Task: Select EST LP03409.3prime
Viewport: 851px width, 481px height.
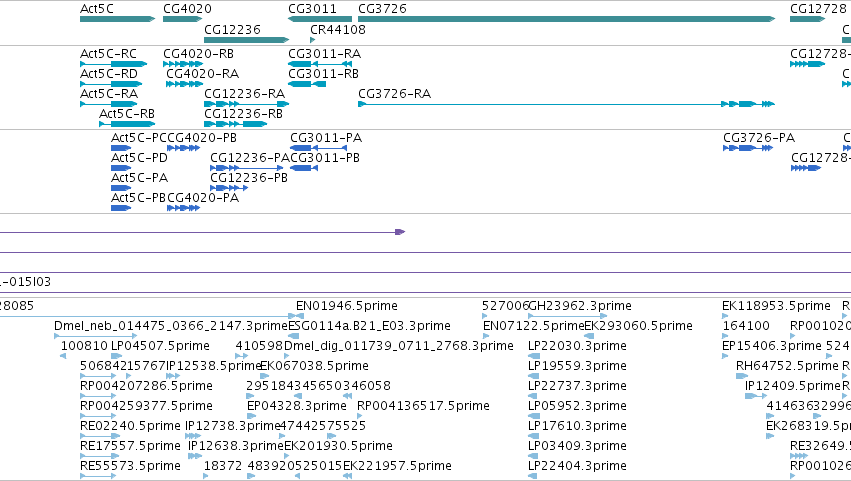Action: coord(577,446)
